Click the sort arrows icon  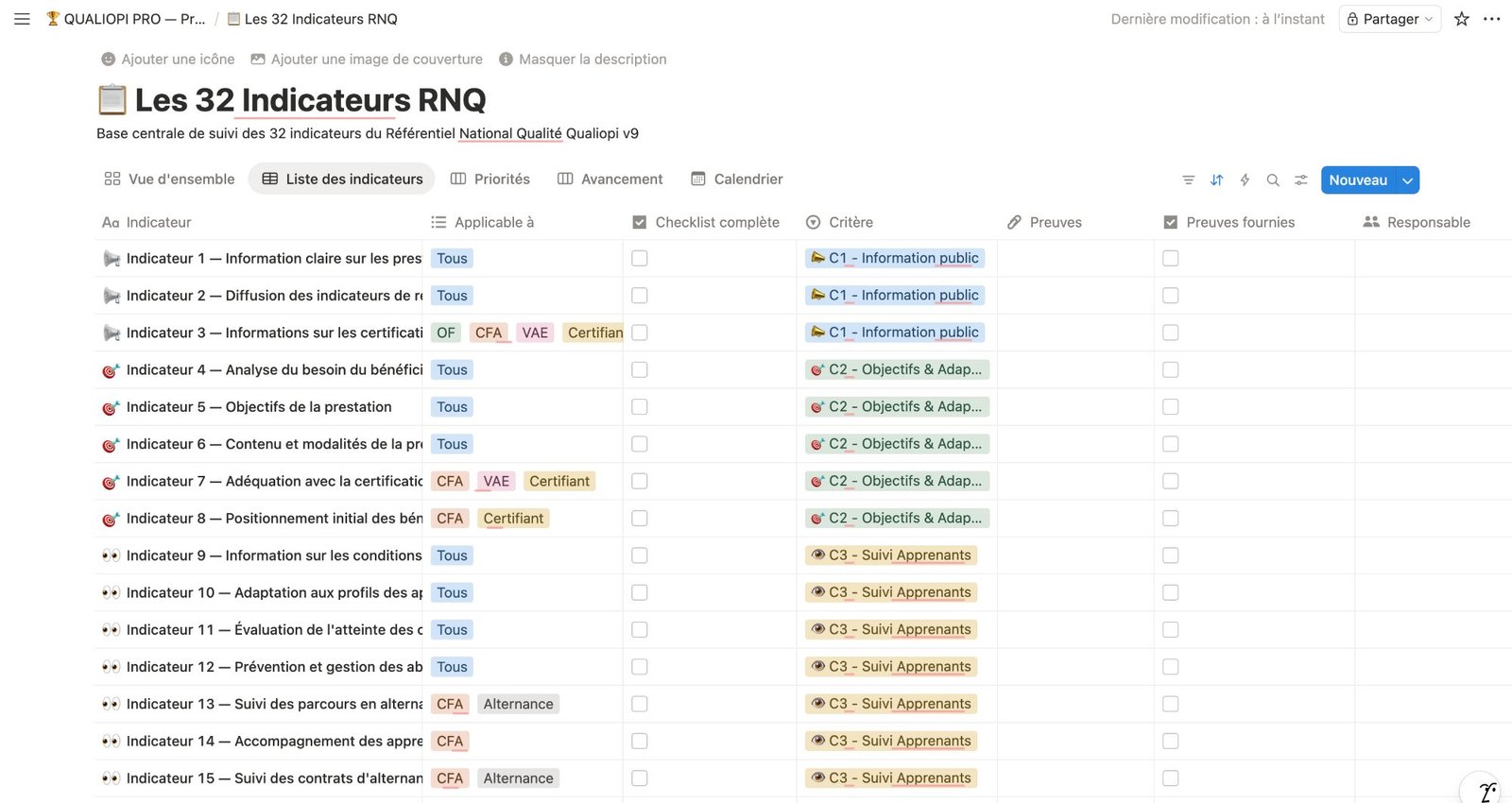pyautogui.click(x=1217, y=180)
